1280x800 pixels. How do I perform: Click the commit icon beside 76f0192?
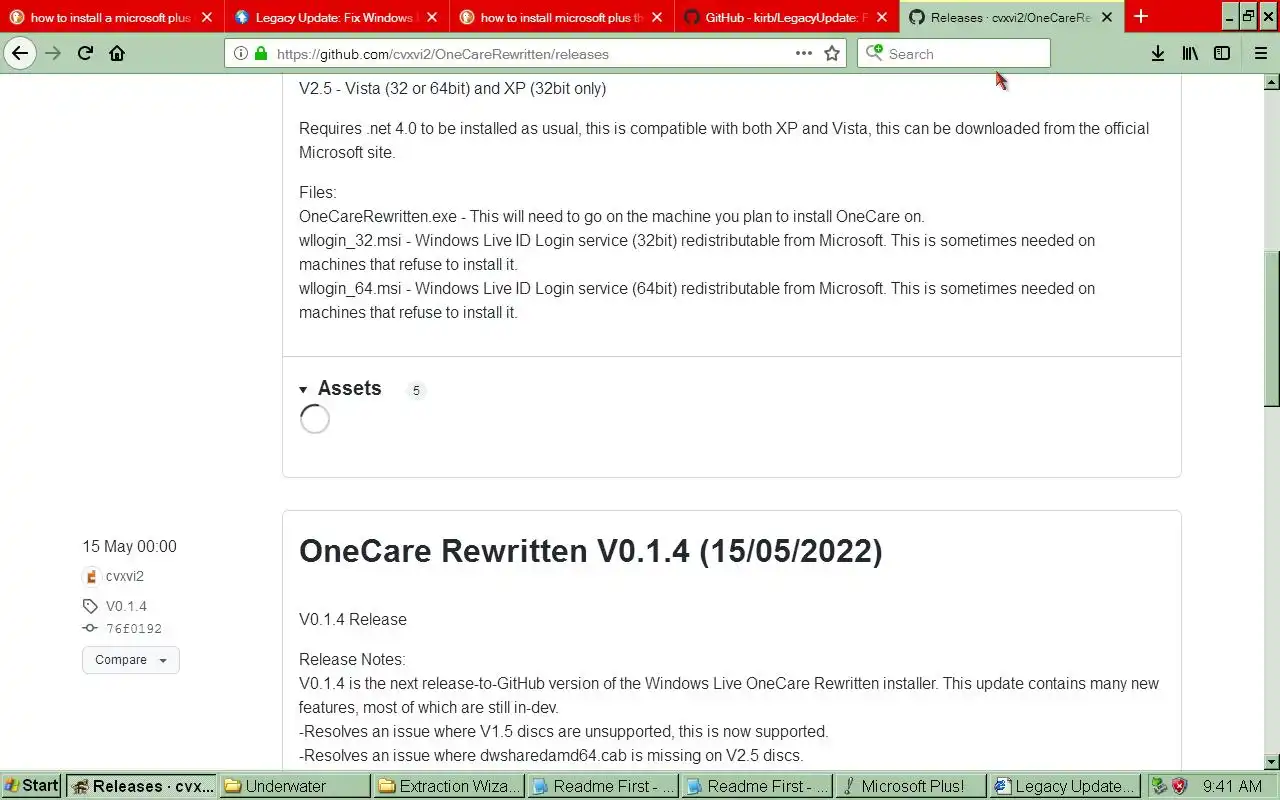pos(90,629)
